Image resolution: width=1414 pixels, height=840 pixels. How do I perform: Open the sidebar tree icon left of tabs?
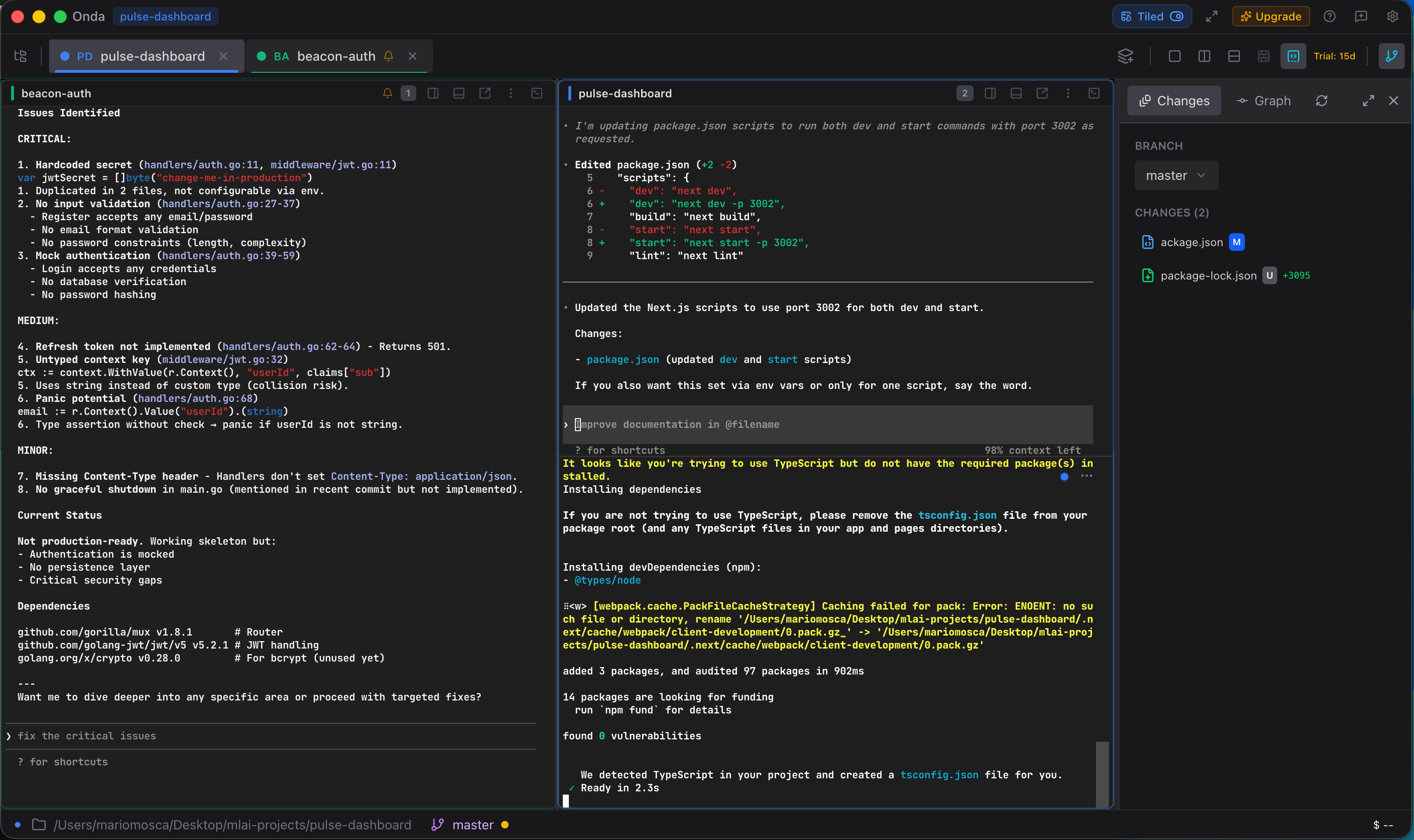point(20,56)
